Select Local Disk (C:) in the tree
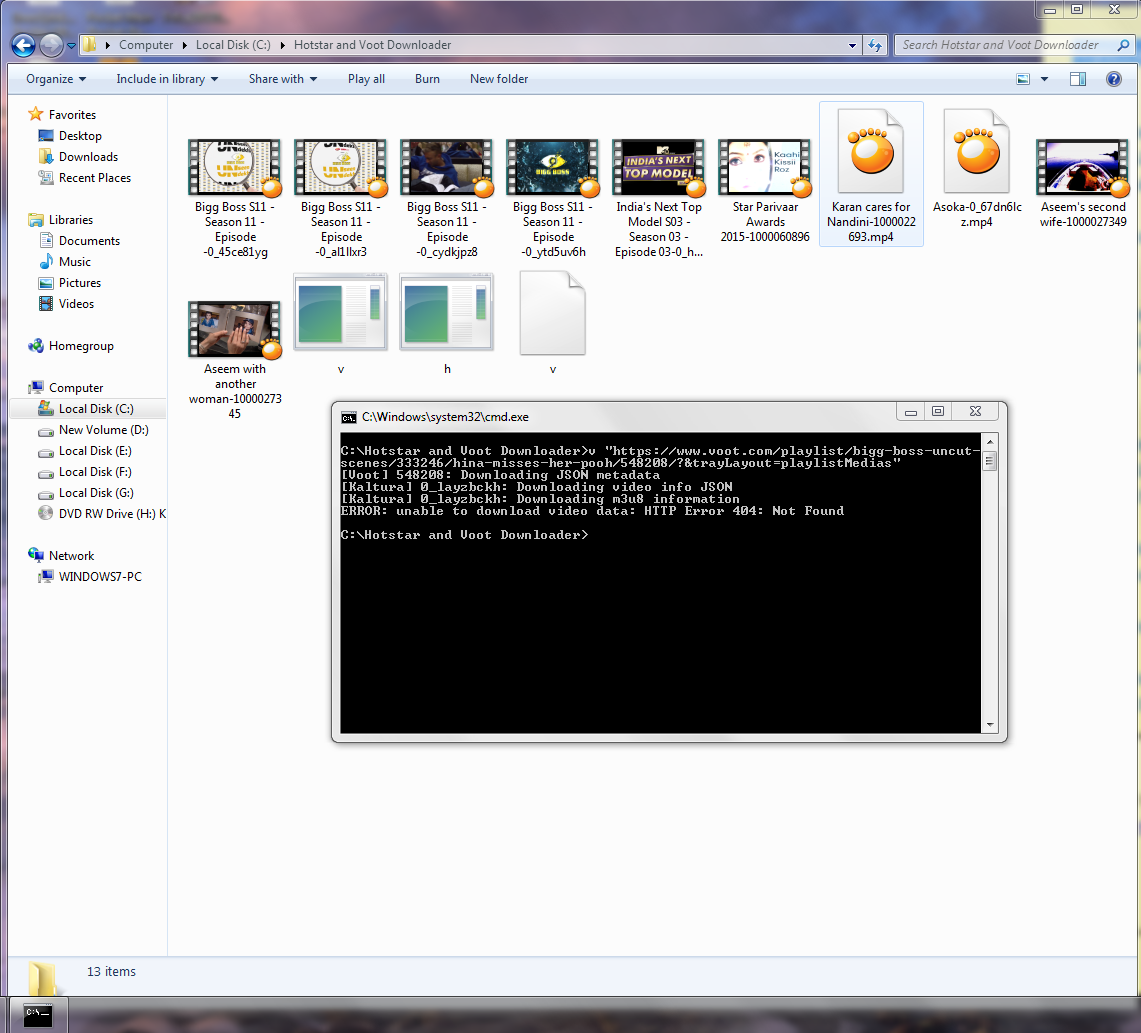This screenshot has height=1033, width=1141. pos(95,409)
